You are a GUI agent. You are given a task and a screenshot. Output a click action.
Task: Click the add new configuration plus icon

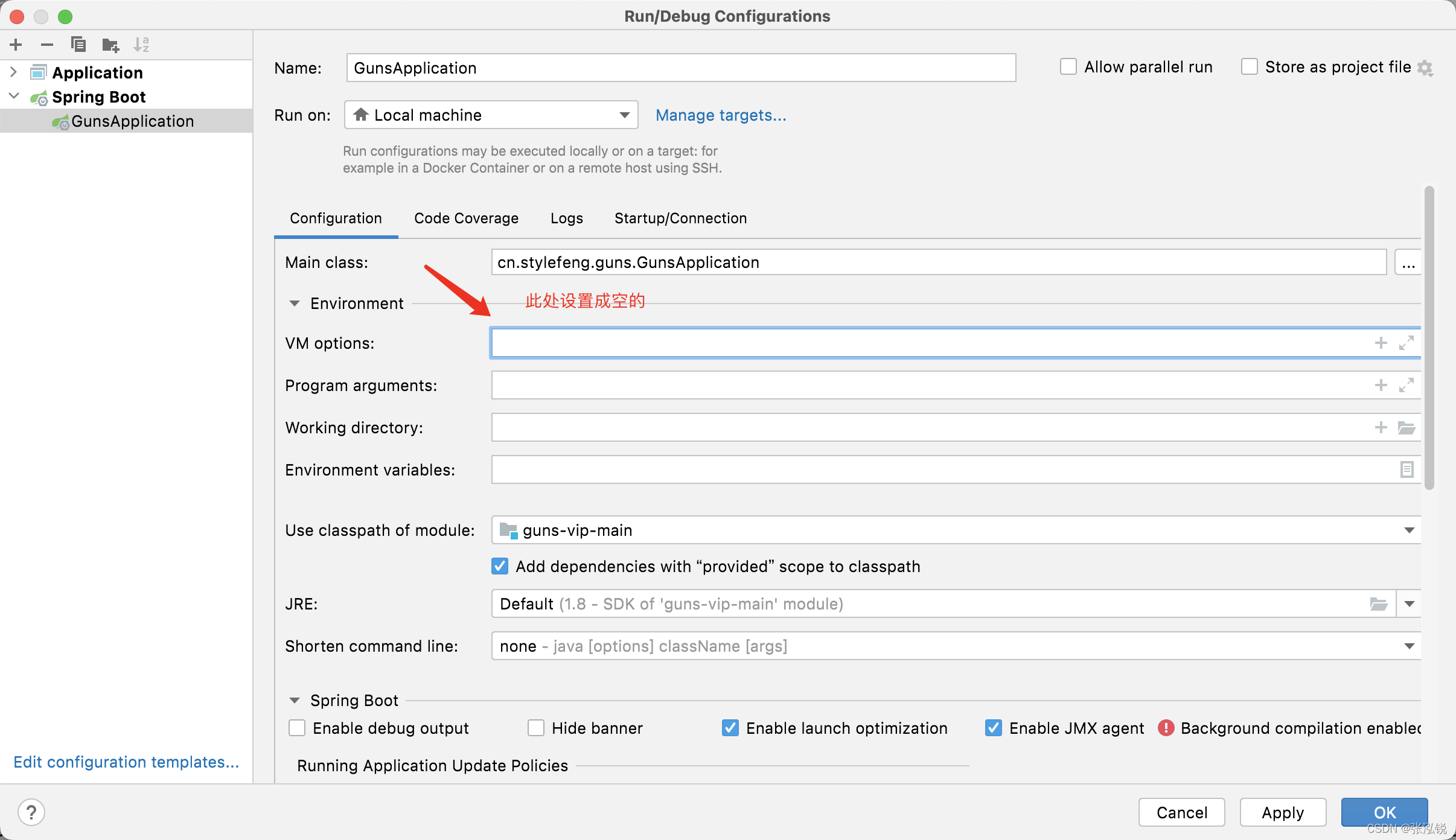pos(16,45)
